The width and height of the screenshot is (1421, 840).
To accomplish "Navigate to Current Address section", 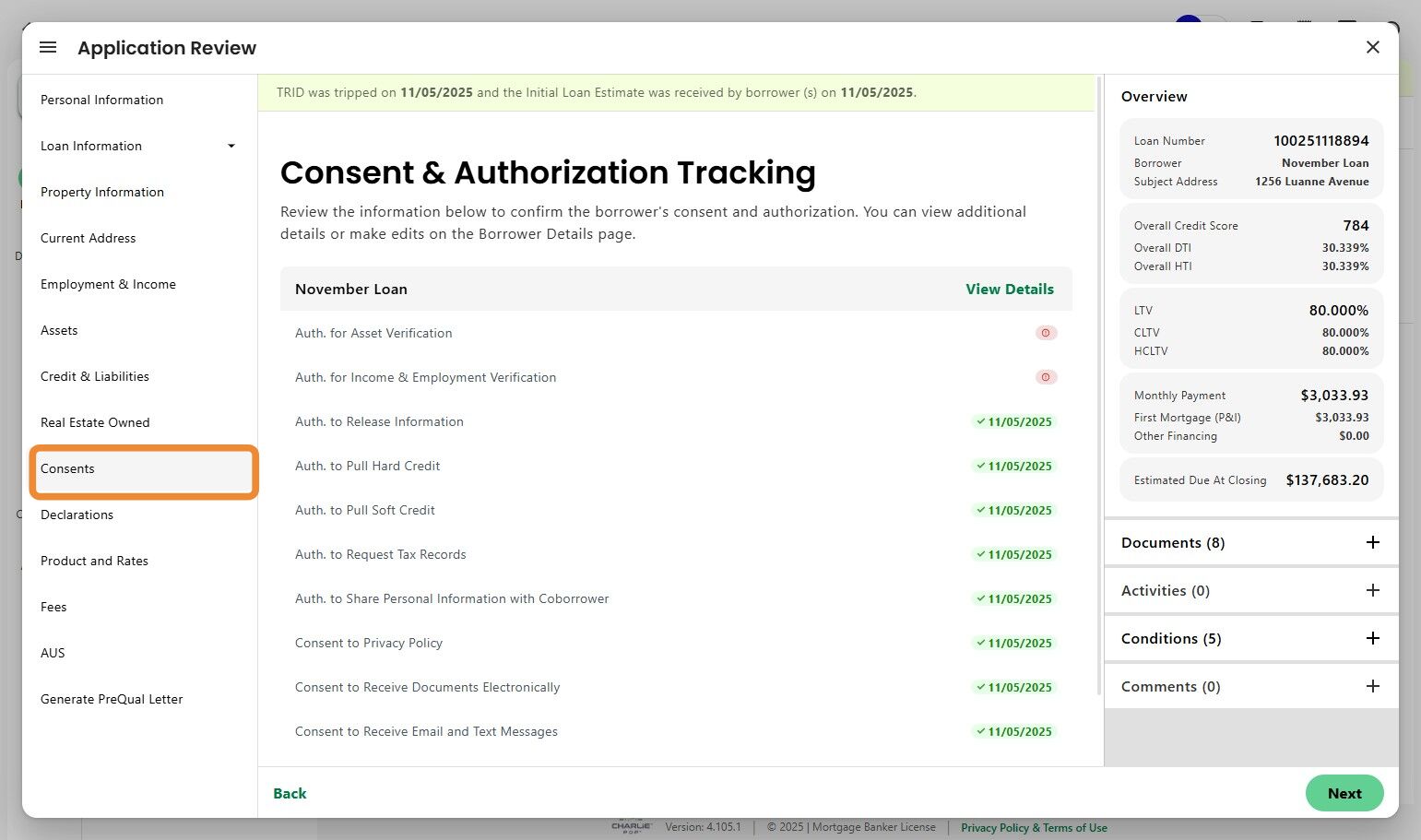I will (x=88, y=238).
